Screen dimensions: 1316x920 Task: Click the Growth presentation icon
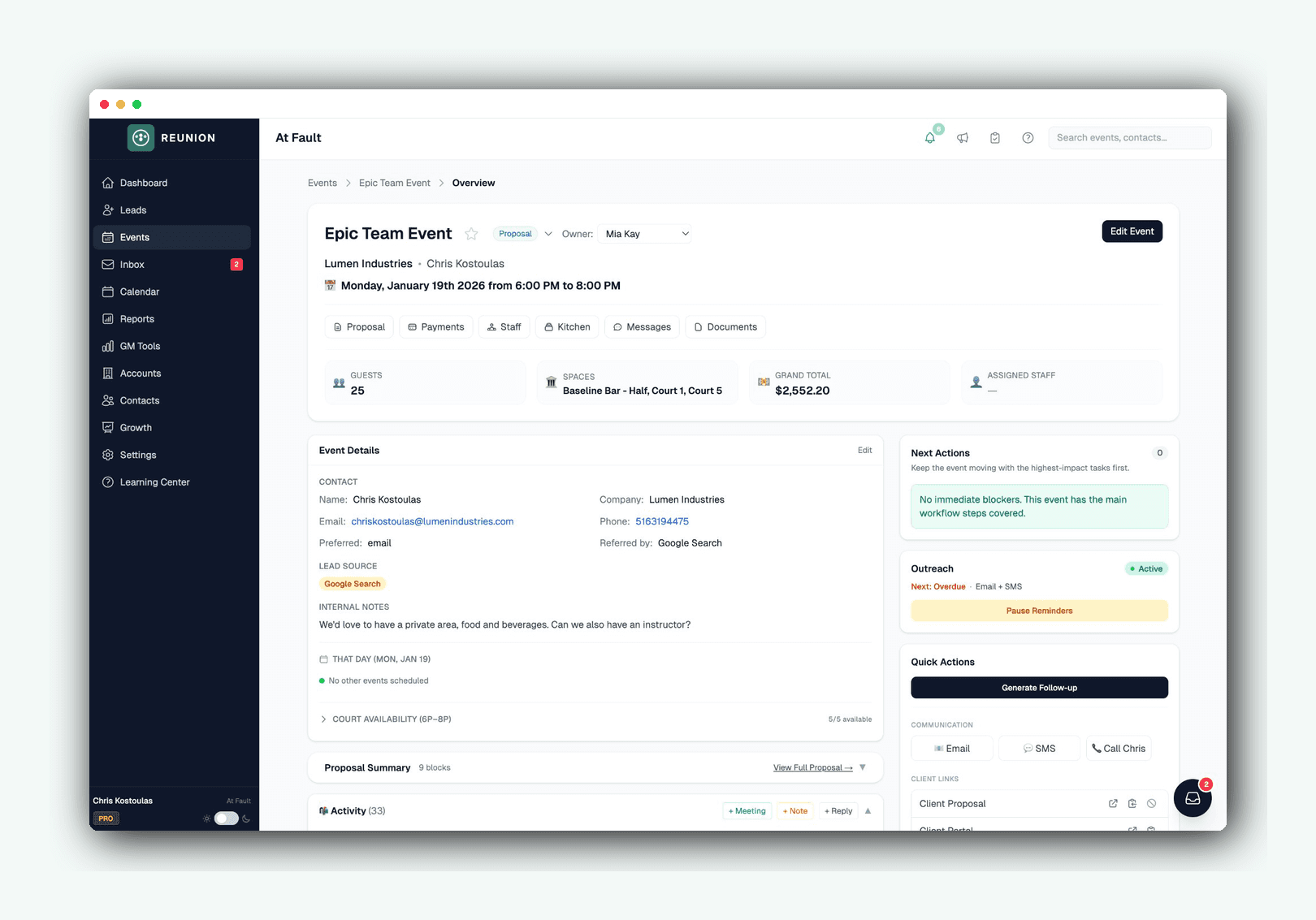click(108, 428)
